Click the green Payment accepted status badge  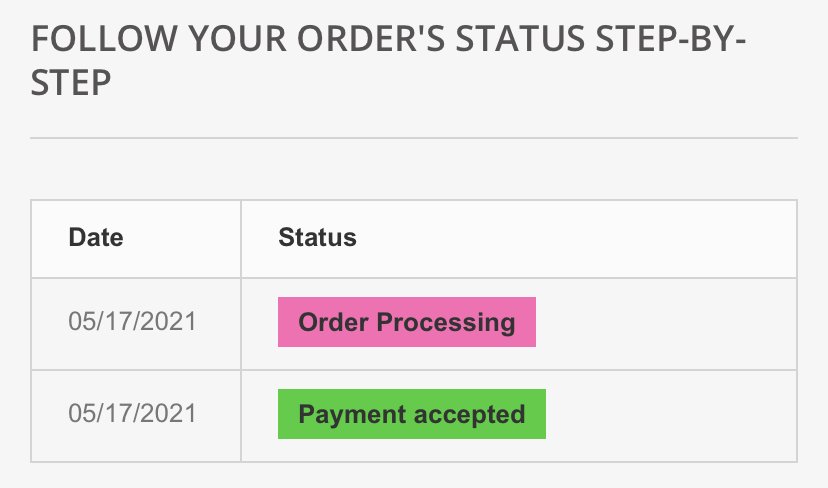pos(412,414)
